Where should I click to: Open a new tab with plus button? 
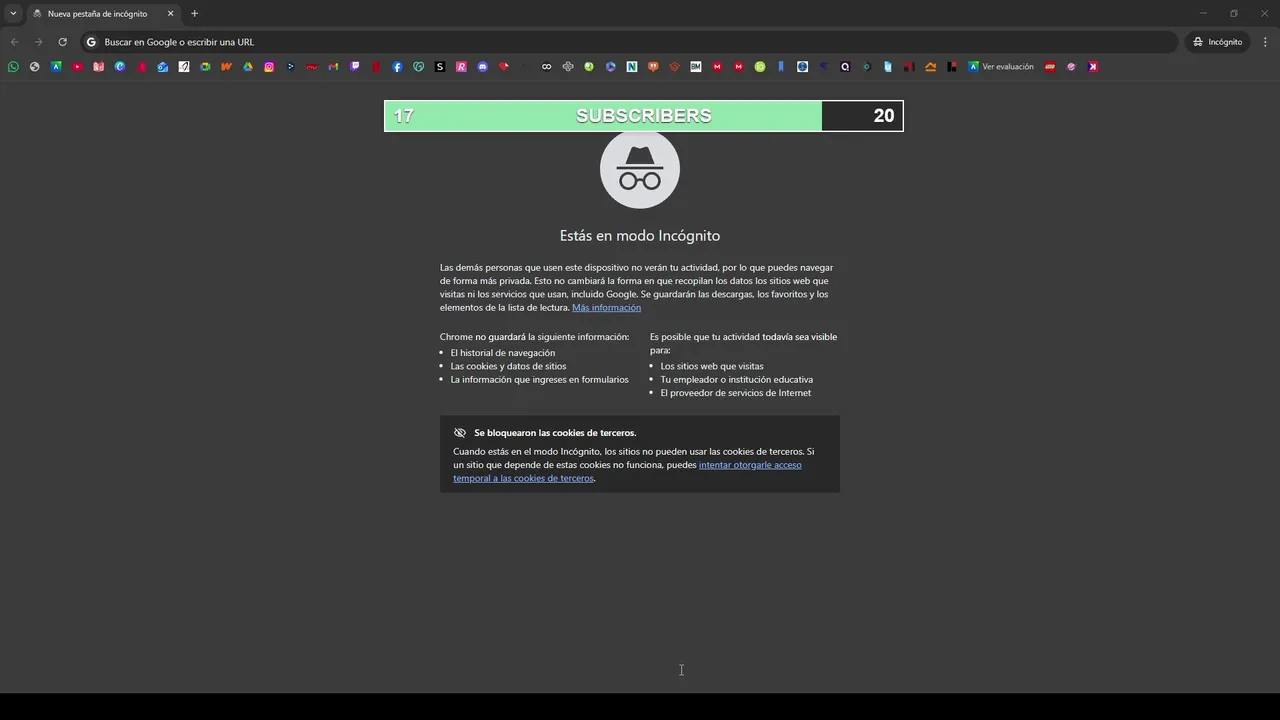click(x=194, y=14)
